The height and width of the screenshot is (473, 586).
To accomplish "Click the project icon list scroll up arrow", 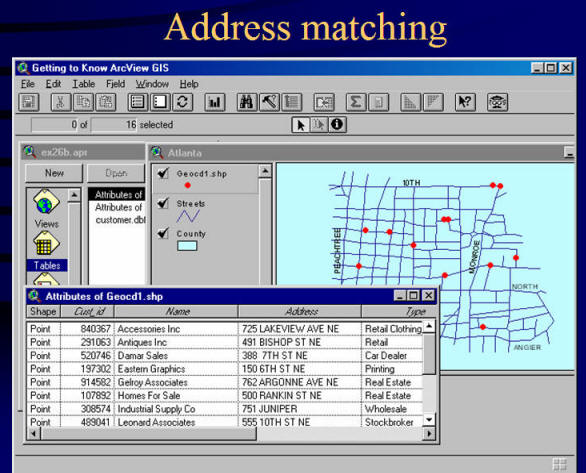I will [x=74, y=195].
